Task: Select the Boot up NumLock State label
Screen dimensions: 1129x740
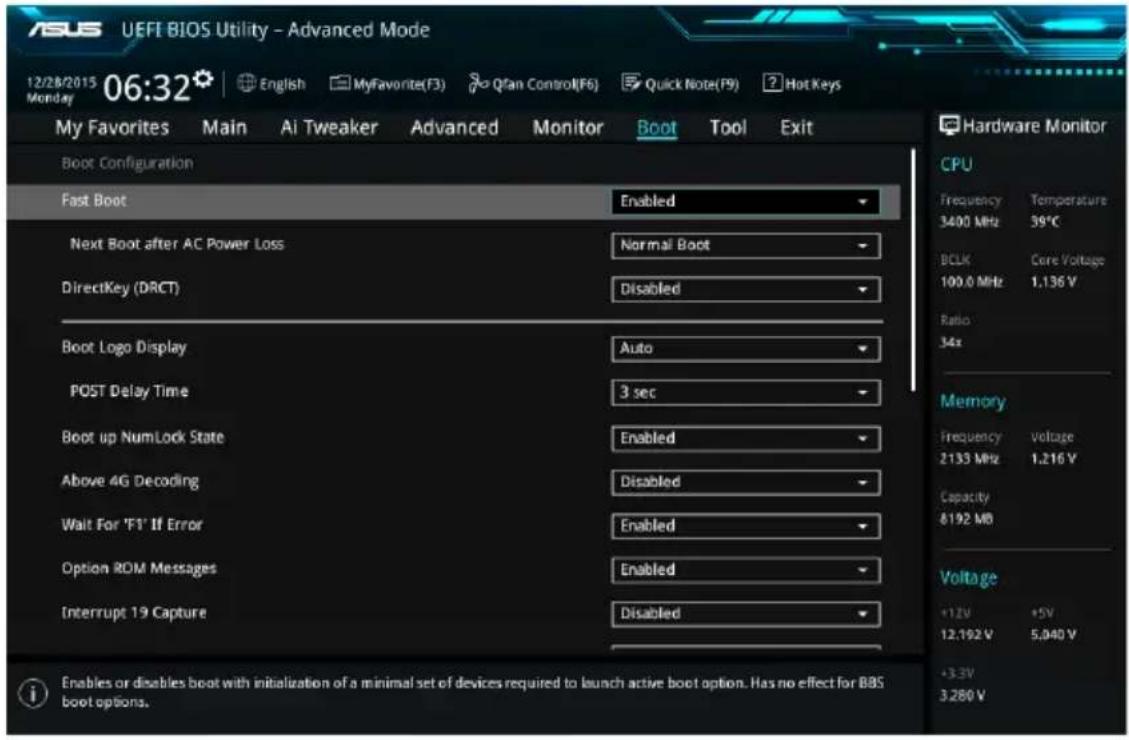Action: (x=143, y=438)
